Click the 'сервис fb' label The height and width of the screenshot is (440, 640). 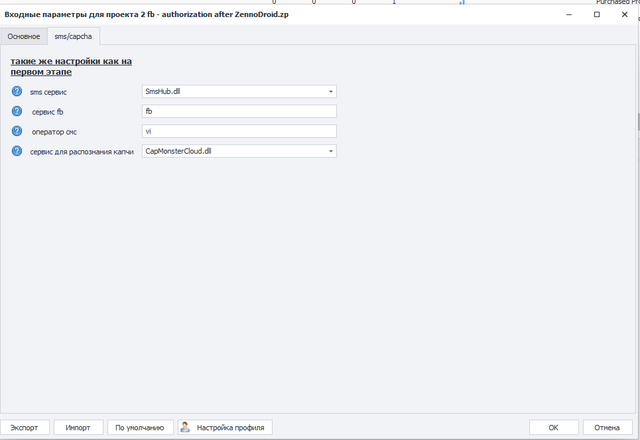47,112
